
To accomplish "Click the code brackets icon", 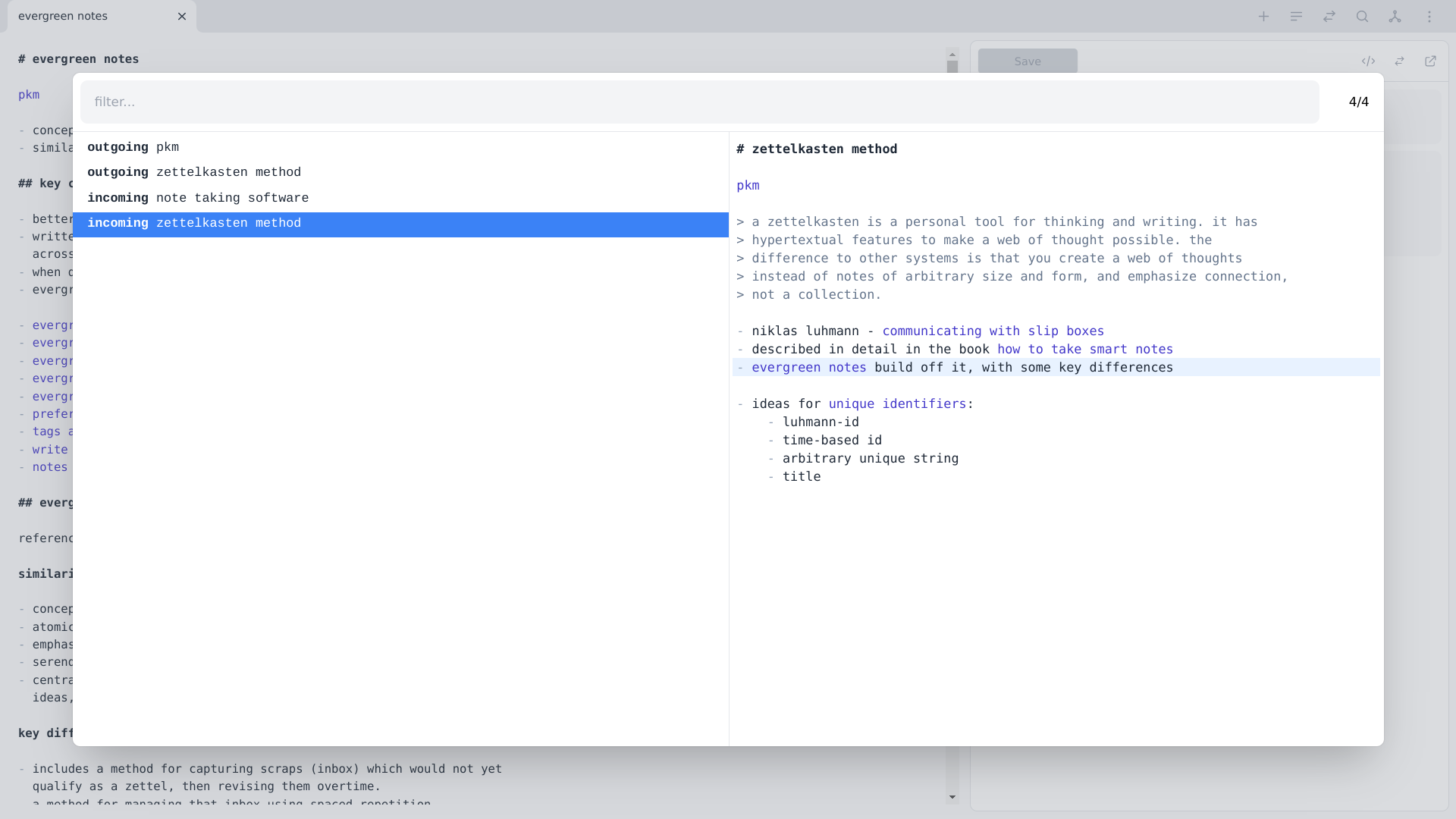I will (1368, 61).
